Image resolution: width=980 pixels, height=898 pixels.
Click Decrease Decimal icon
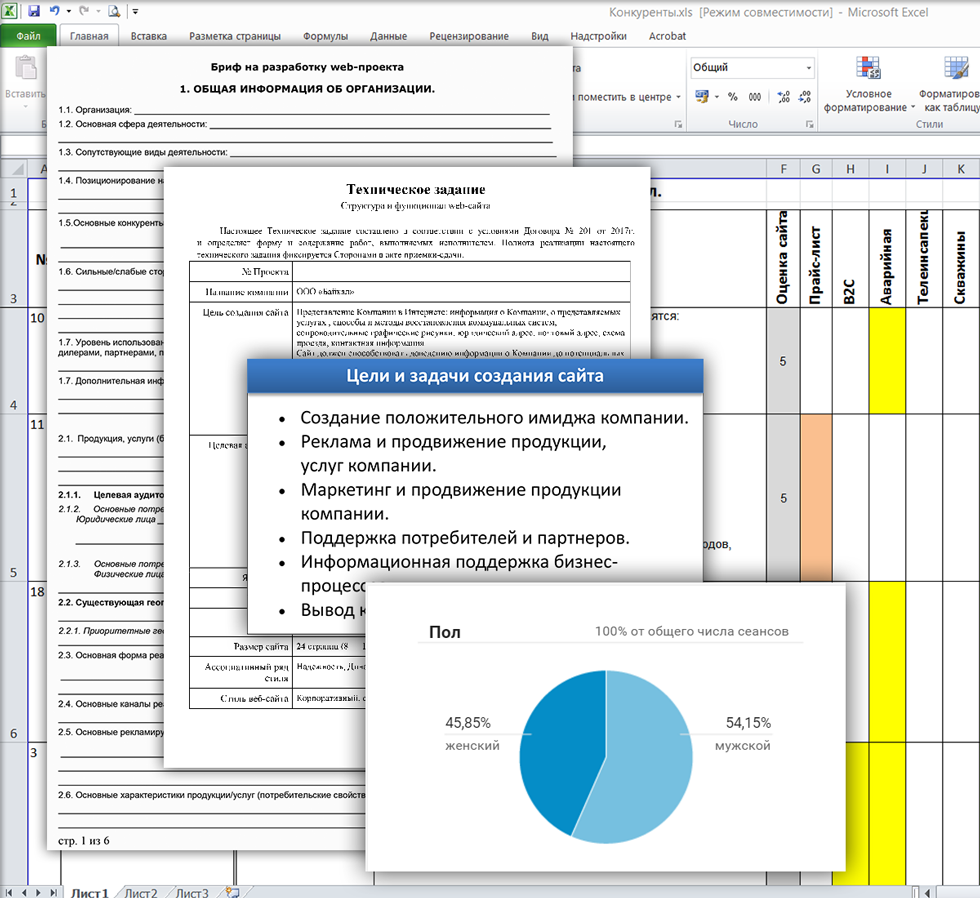804,96
